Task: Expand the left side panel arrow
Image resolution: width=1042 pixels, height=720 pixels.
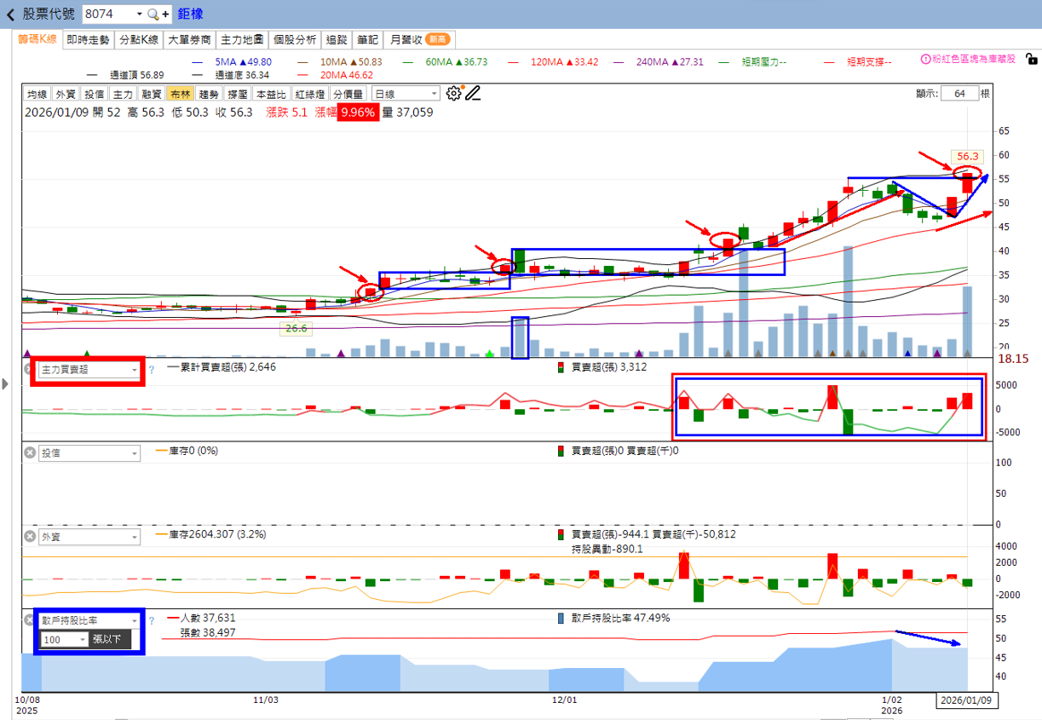Action: (5, 384)
